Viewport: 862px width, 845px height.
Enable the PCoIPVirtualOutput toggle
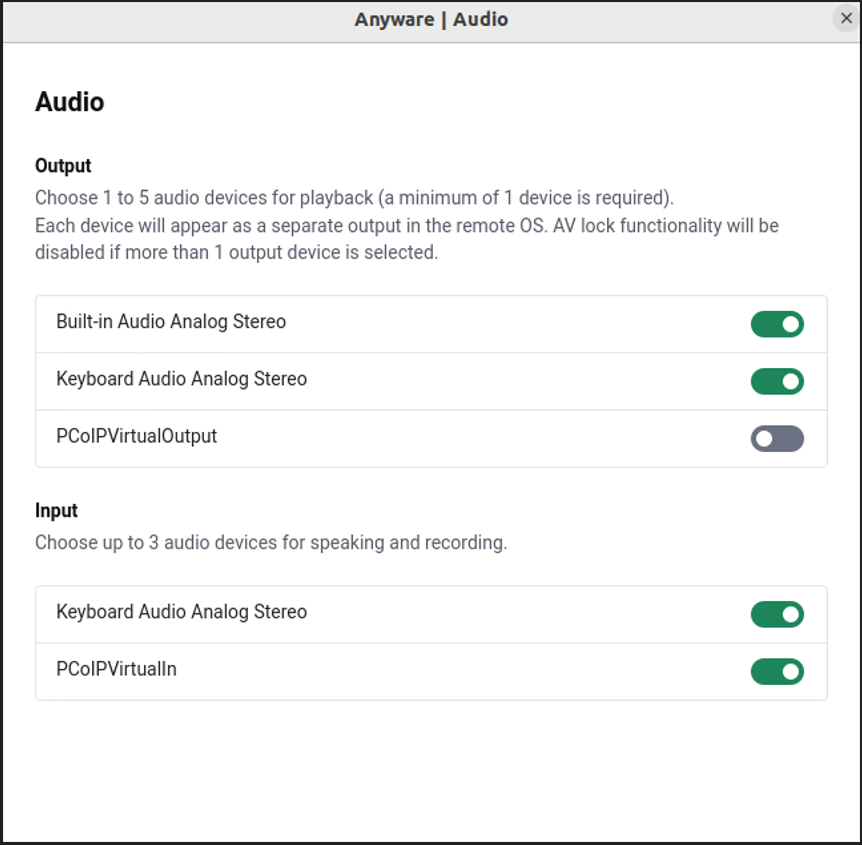[777, 438]
